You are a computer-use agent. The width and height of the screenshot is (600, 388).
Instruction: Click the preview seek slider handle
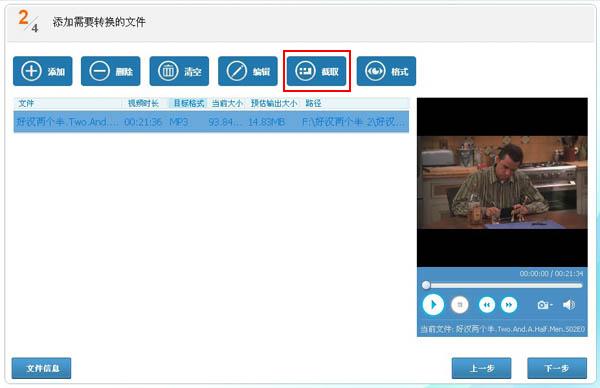426,285
